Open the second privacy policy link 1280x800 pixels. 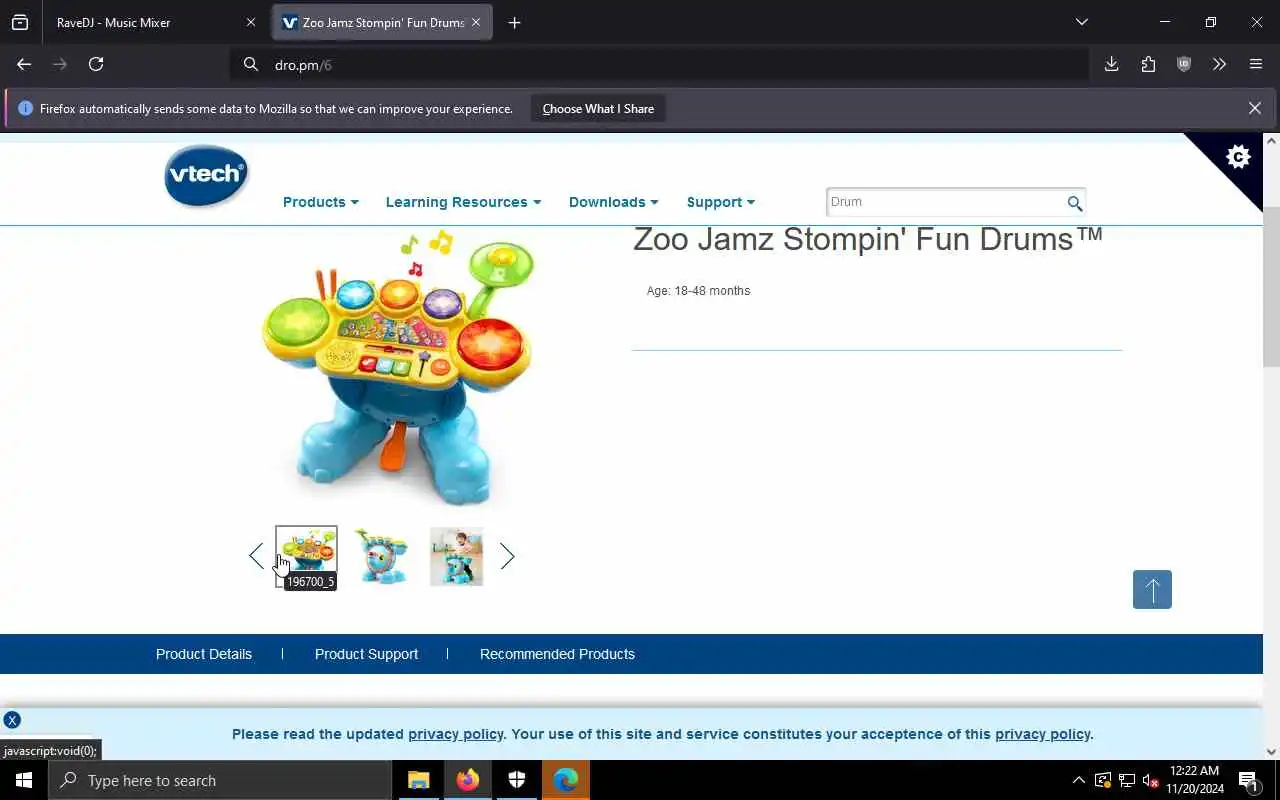point(1042,734)
